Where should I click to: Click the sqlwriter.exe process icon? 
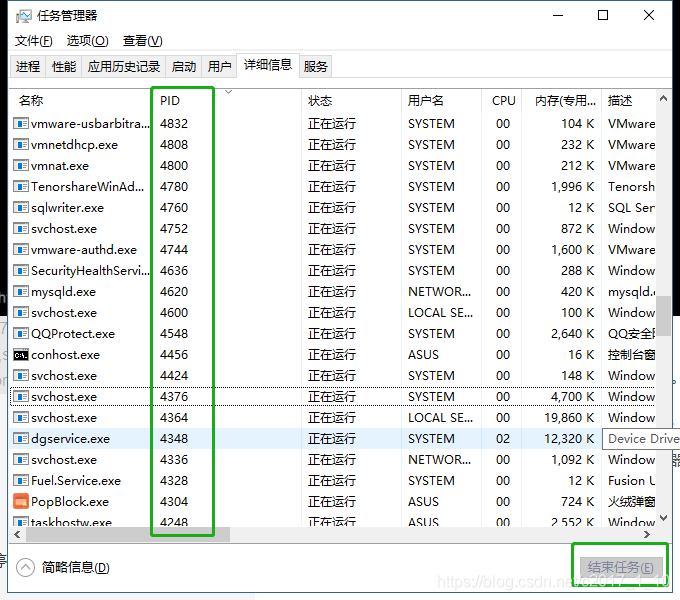tap(21, 208)
